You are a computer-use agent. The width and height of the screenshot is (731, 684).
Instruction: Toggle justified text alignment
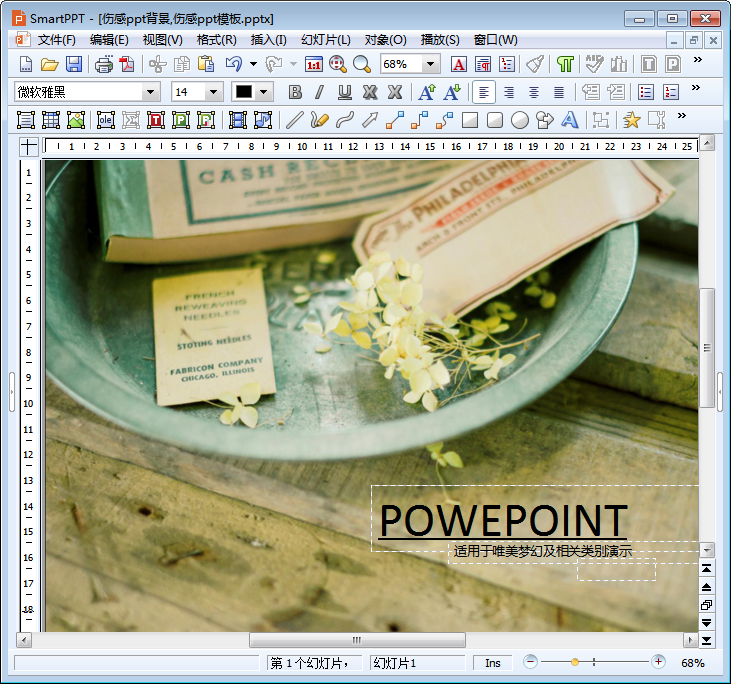click(x=559, y=92)
